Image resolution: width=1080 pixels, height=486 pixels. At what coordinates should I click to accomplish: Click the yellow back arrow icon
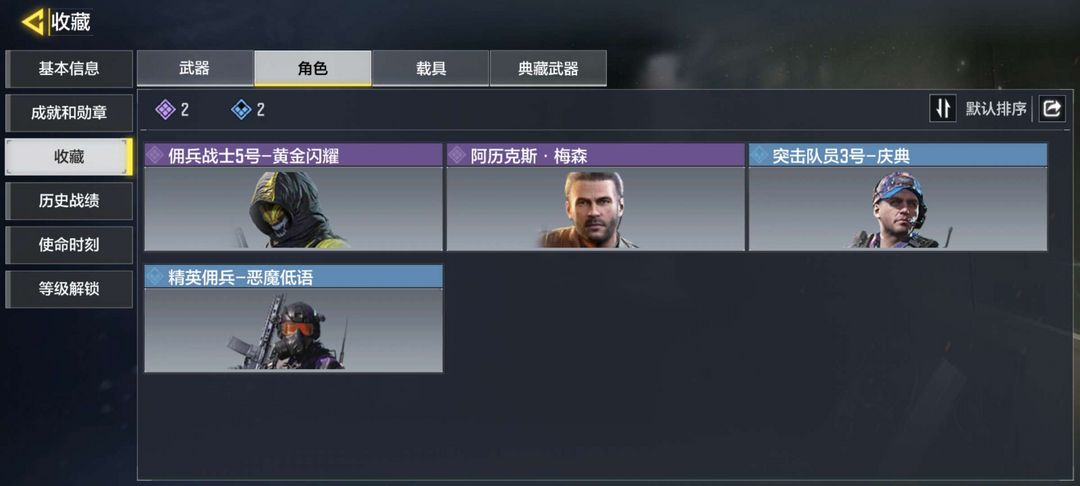coord(32,22)
